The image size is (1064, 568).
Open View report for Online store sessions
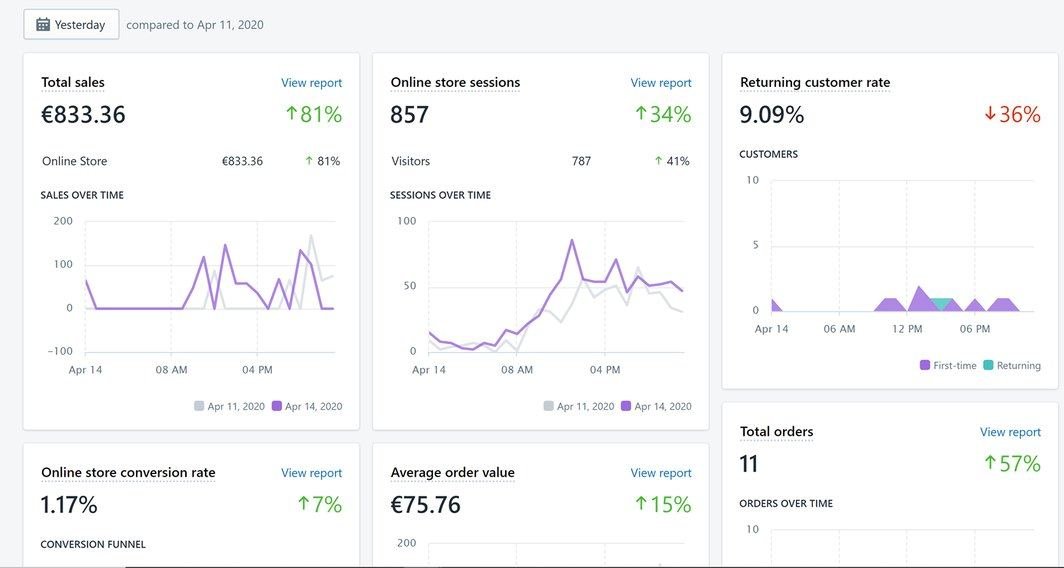(x=661, y=83)
